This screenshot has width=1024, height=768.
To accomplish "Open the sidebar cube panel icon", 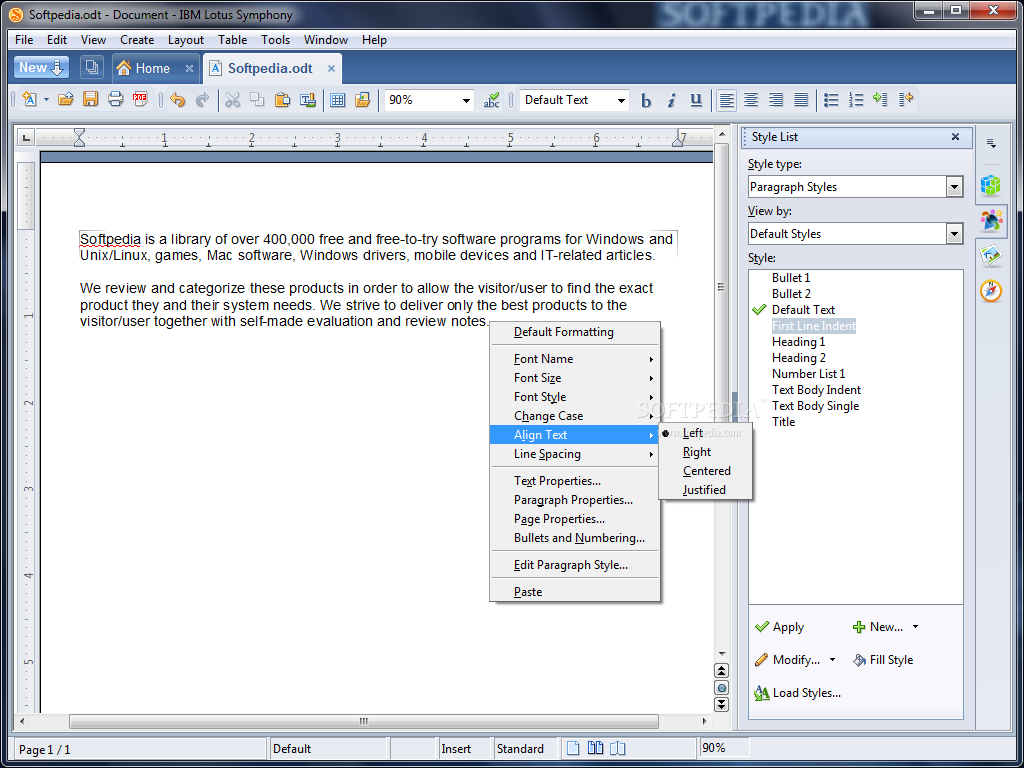I will click(x=991, y=185).
